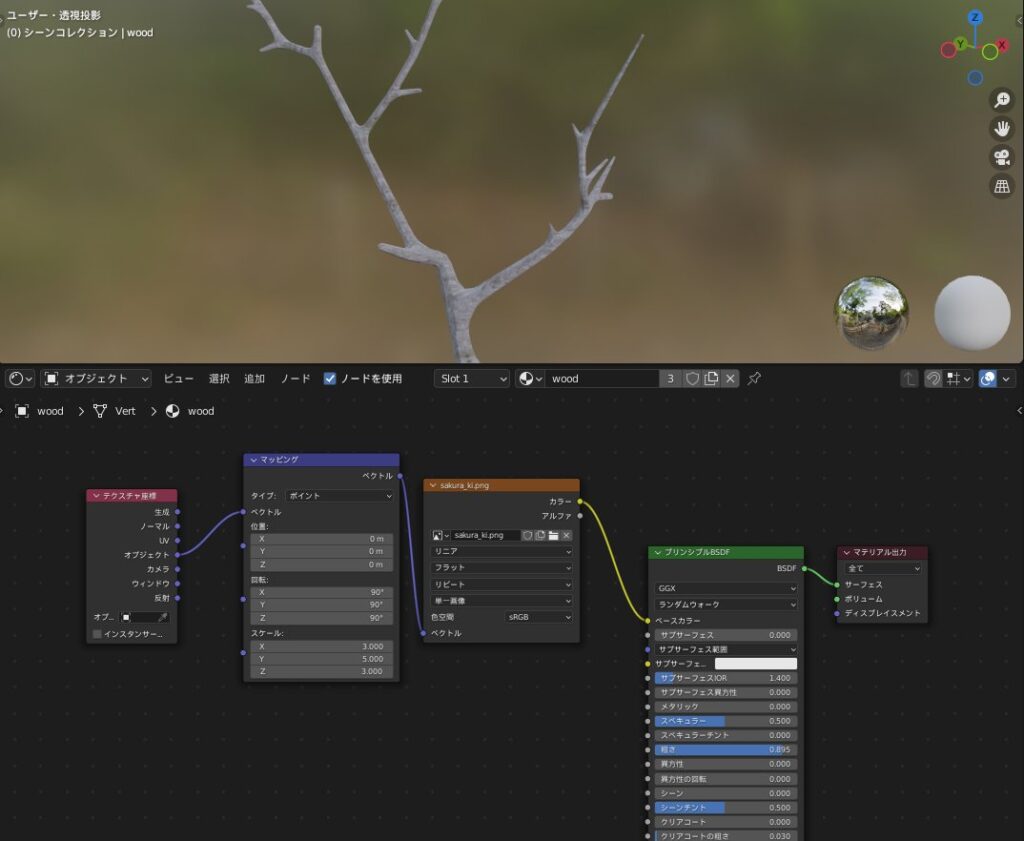Click the 粗さ roughness slider

click(725, 749)
